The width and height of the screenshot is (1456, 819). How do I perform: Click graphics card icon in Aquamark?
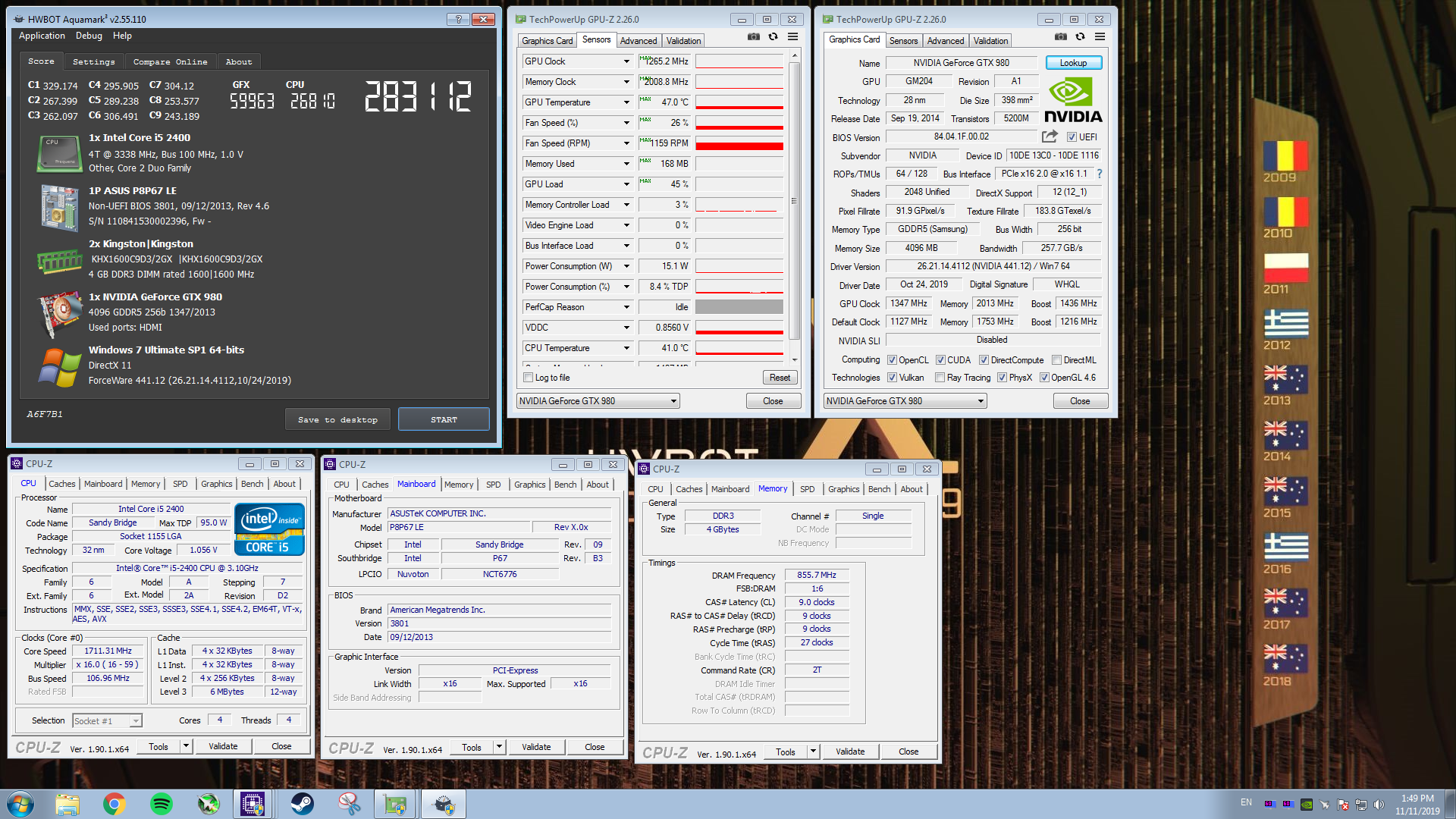[59, 313]
